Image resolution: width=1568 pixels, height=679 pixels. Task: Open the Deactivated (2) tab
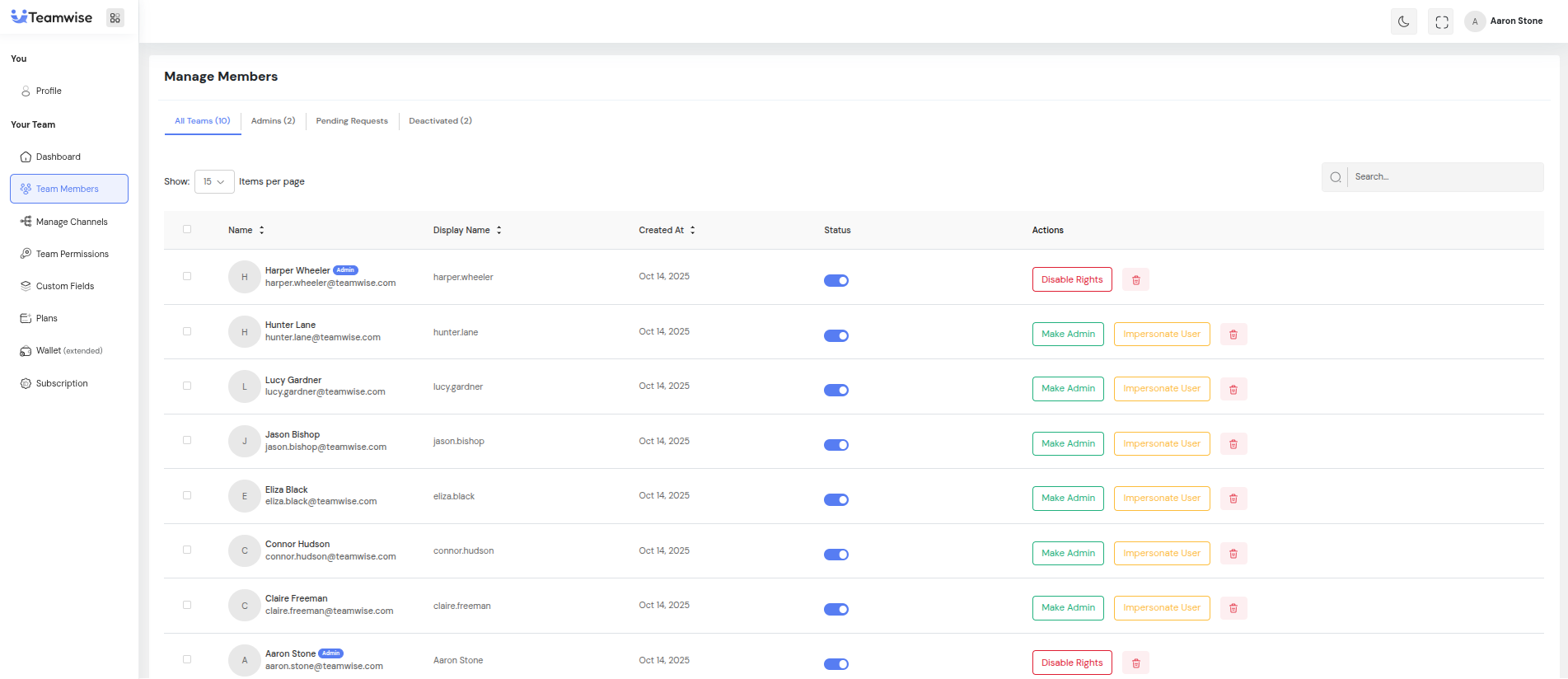(x=440, y=121)
